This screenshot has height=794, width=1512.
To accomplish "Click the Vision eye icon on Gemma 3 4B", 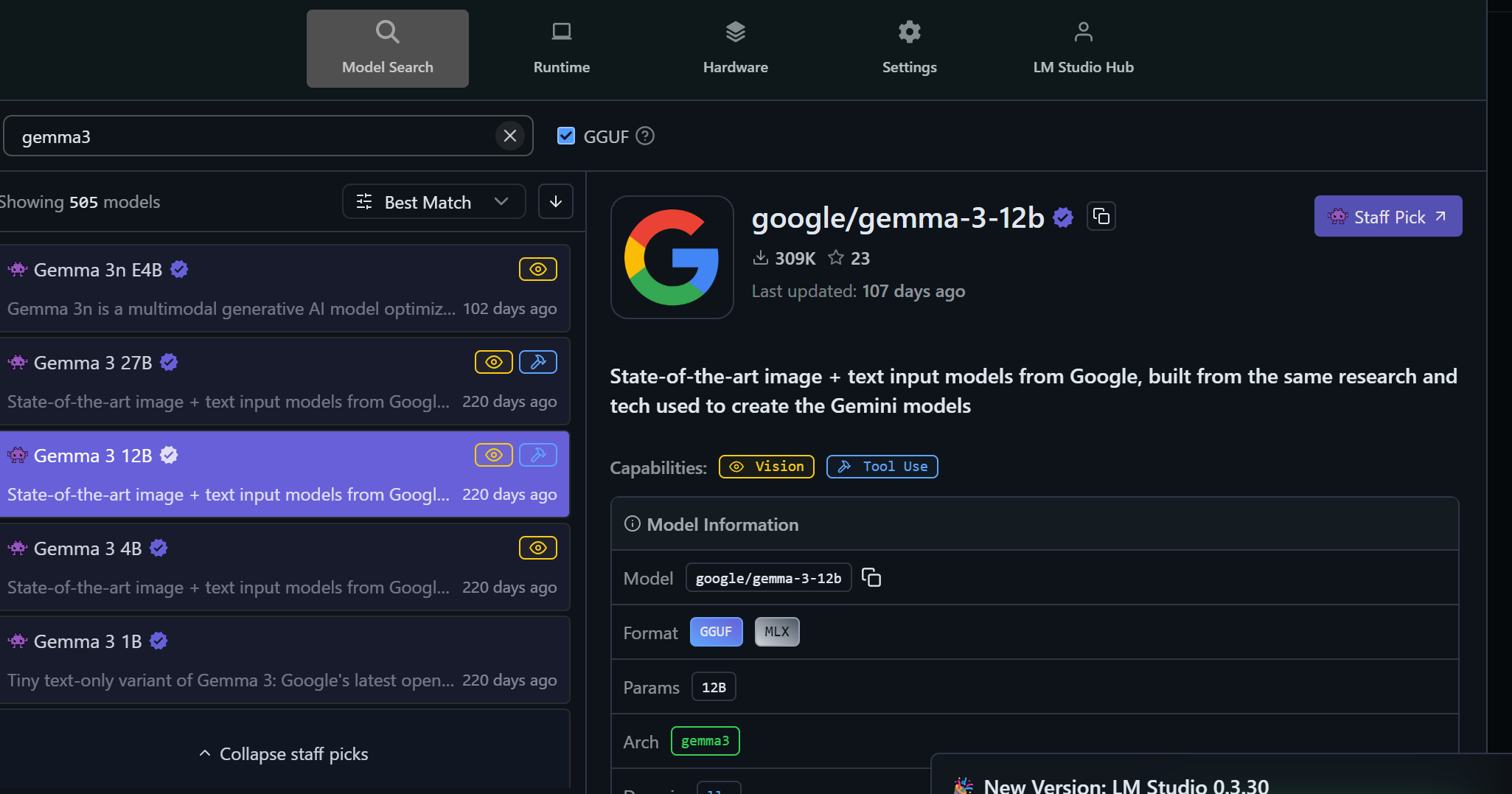I will pos(537,549).
